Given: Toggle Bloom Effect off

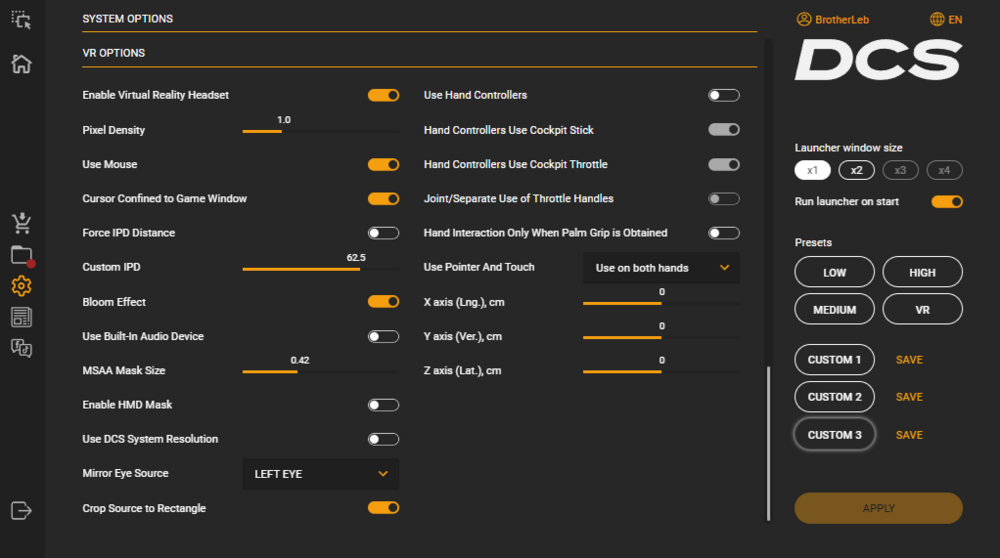Looking at the screenshot, I should coord(383,301).
